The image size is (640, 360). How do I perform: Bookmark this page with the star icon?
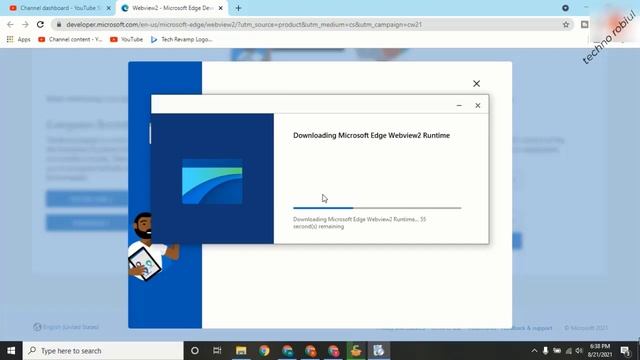tap(566, 24)
